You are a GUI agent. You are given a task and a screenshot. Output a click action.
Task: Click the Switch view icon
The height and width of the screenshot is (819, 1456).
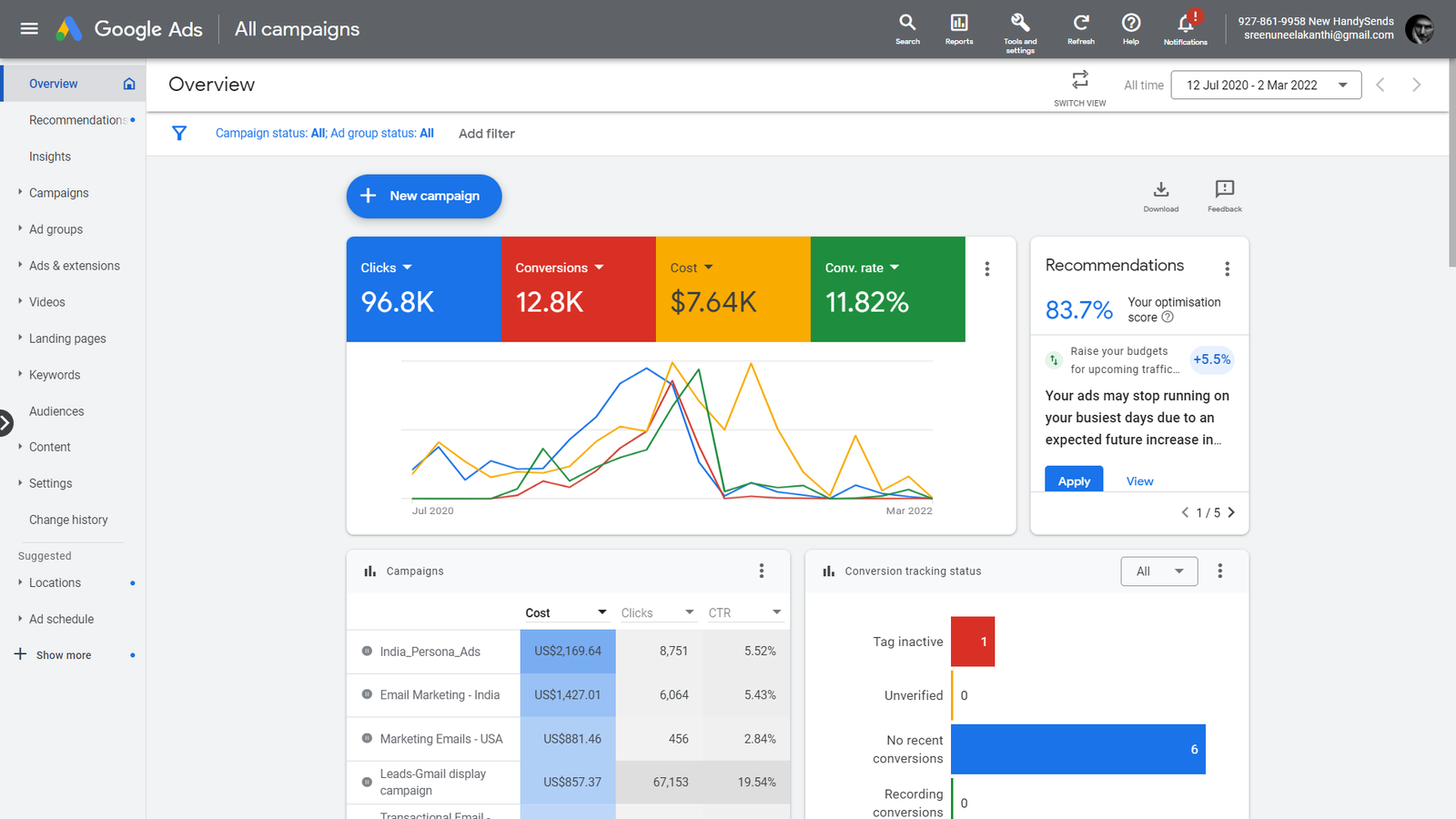pos(1080,79)
